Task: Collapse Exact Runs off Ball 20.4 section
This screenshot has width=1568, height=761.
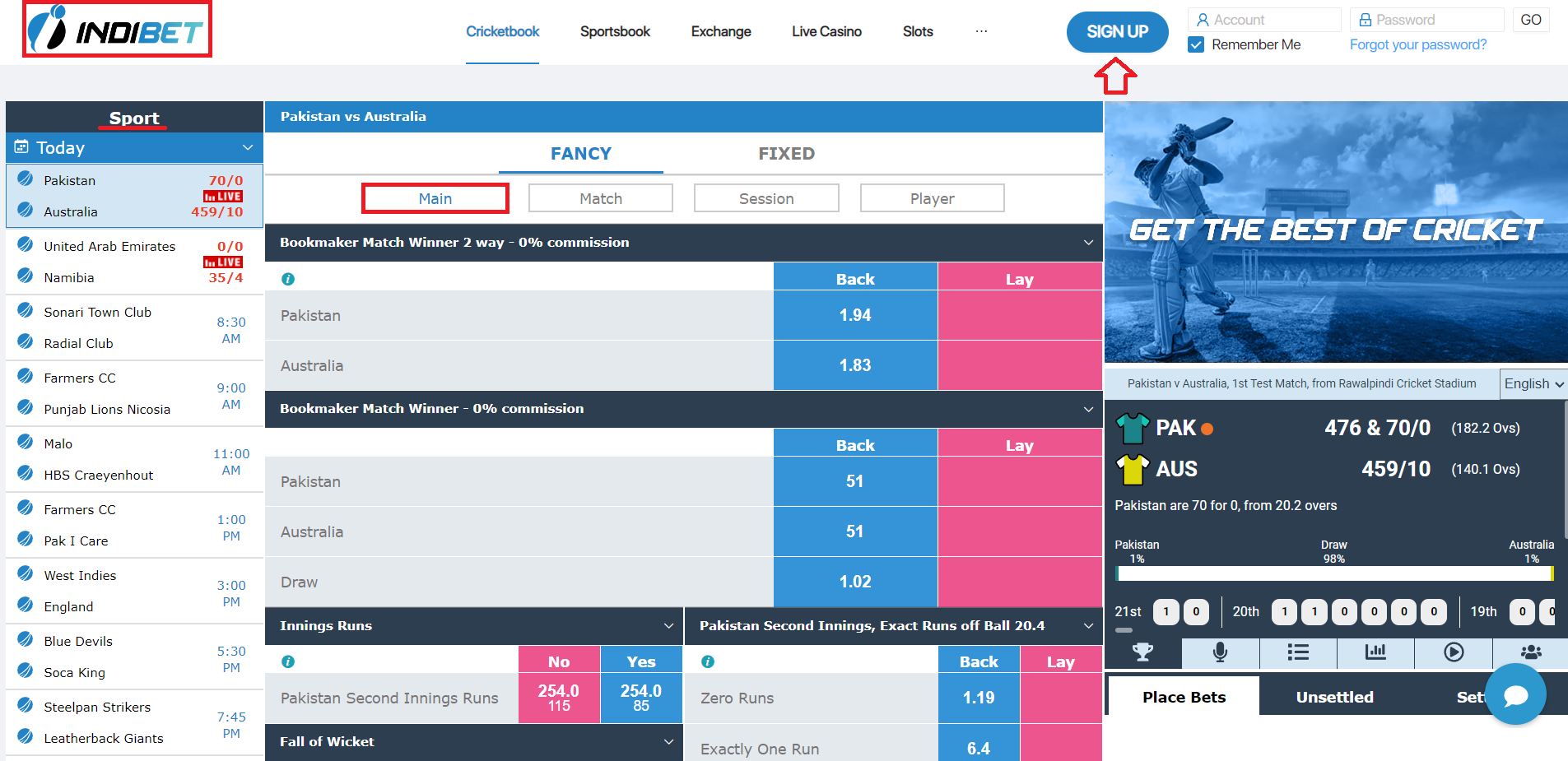Action: point(1088,626)
